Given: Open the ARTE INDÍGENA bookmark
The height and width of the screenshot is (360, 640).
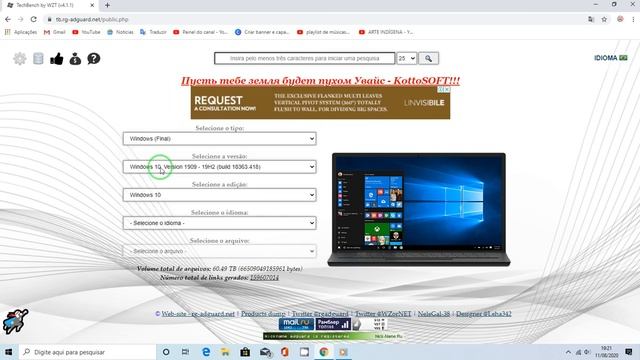Looking at the screenshot, I should coord(386,32).
